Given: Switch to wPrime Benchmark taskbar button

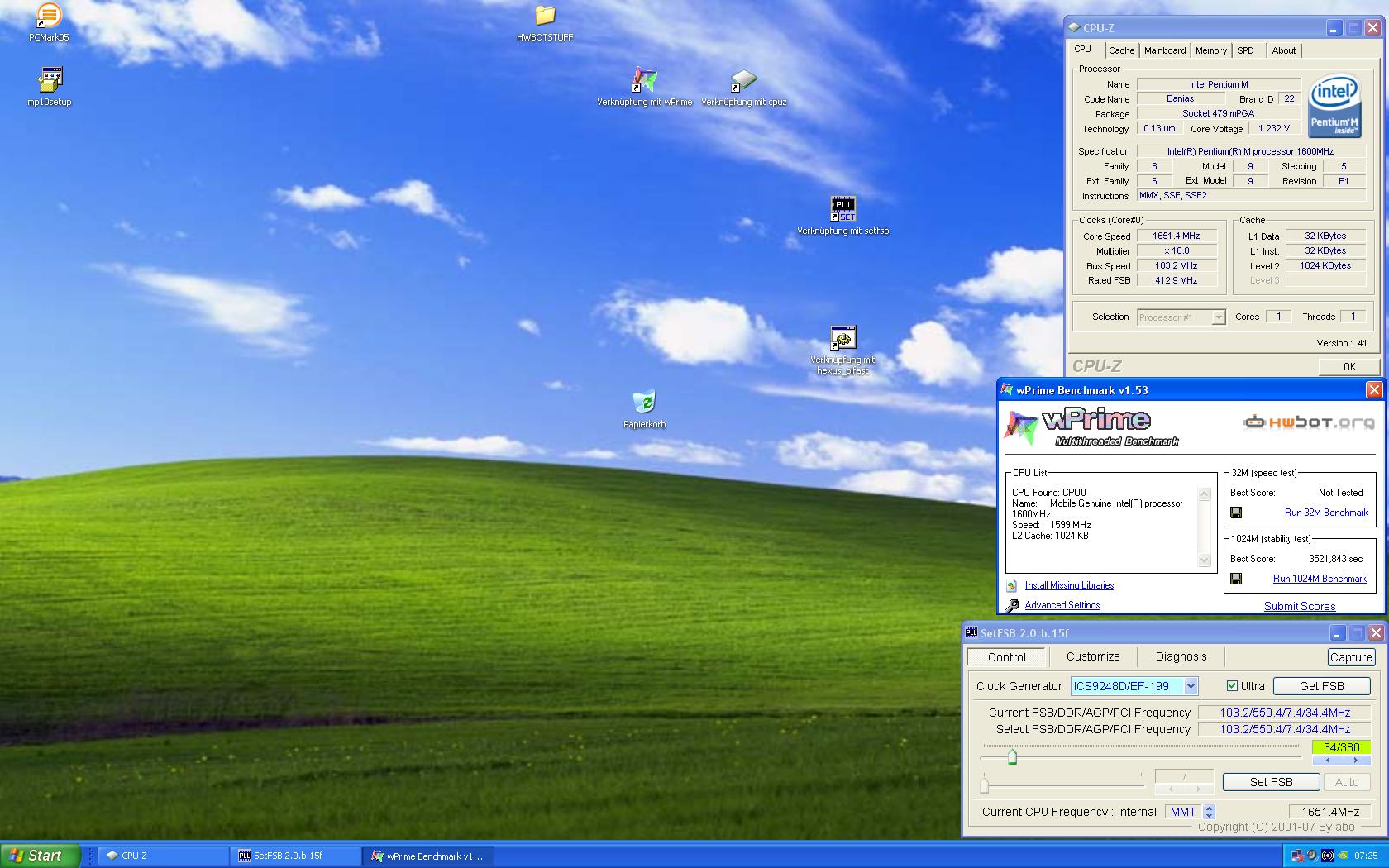Looking at the screenshot, I should [x=429, y=856].
